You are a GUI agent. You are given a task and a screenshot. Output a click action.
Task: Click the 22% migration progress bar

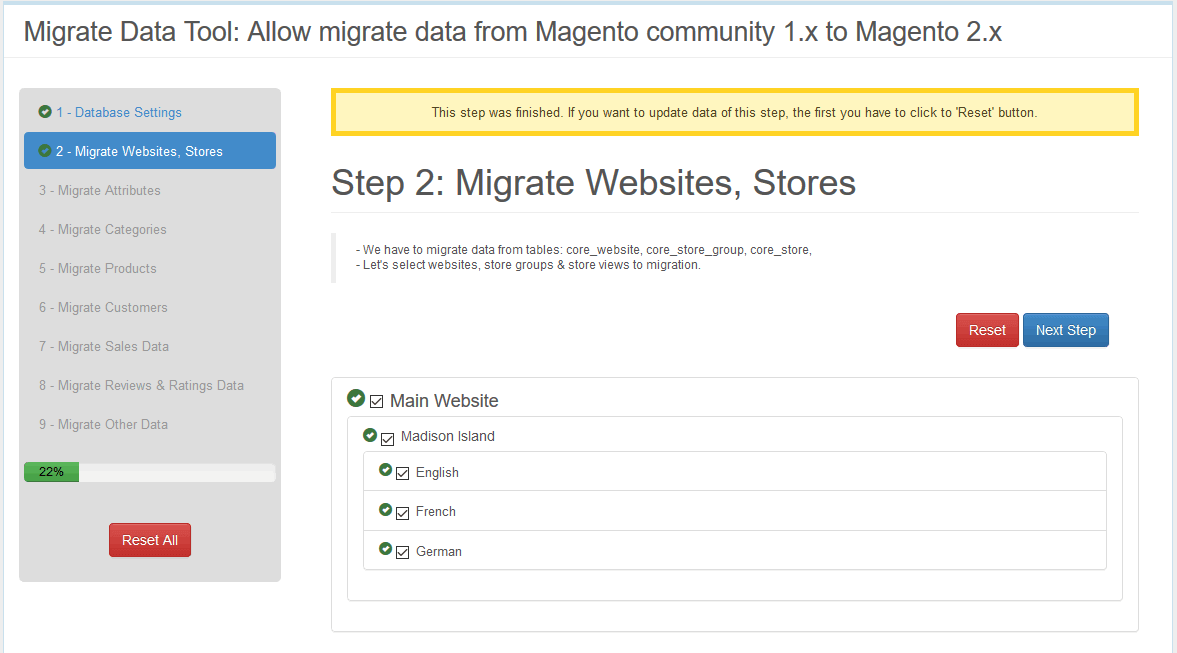(150, 472)
